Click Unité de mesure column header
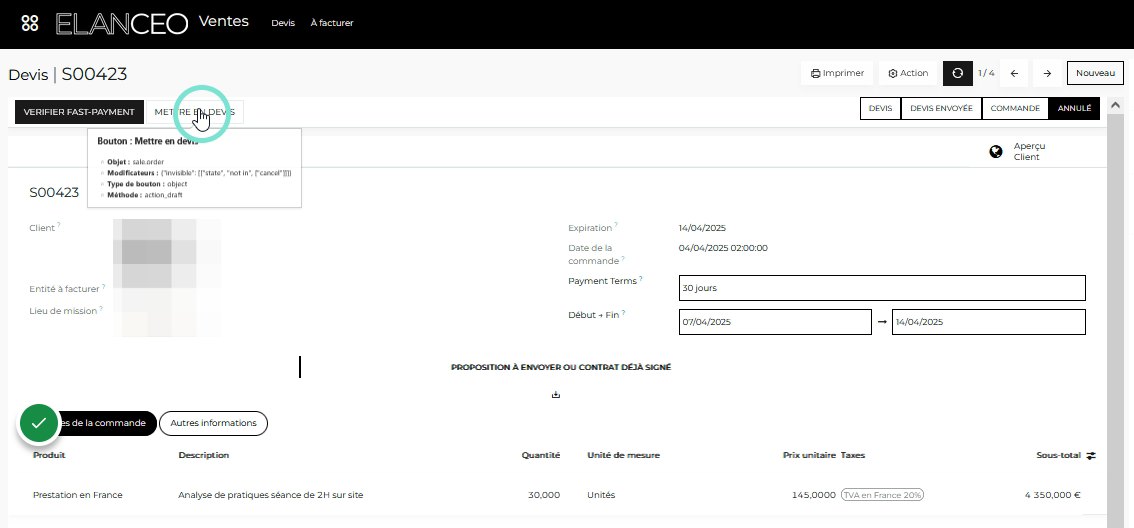Viewport: 1134px width, 528px height. [x=623, y=455]
